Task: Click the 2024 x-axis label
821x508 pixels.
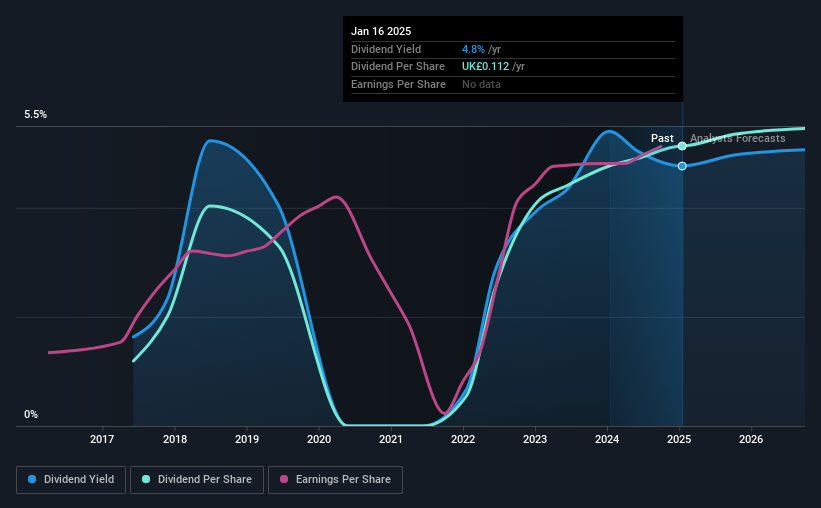Action: tap(607, 439)
